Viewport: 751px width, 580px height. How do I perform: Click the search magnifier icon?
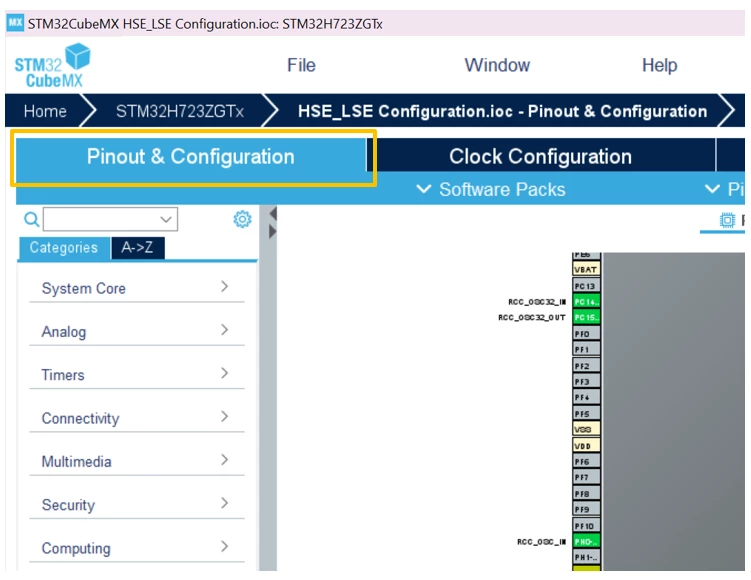tap(31, 219)
